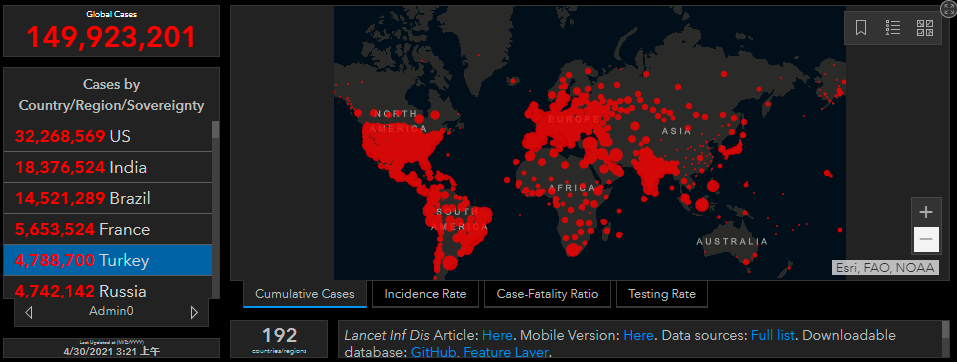Zoom out with the minus button
Screen dimensions: 957x362
(926, 239)
